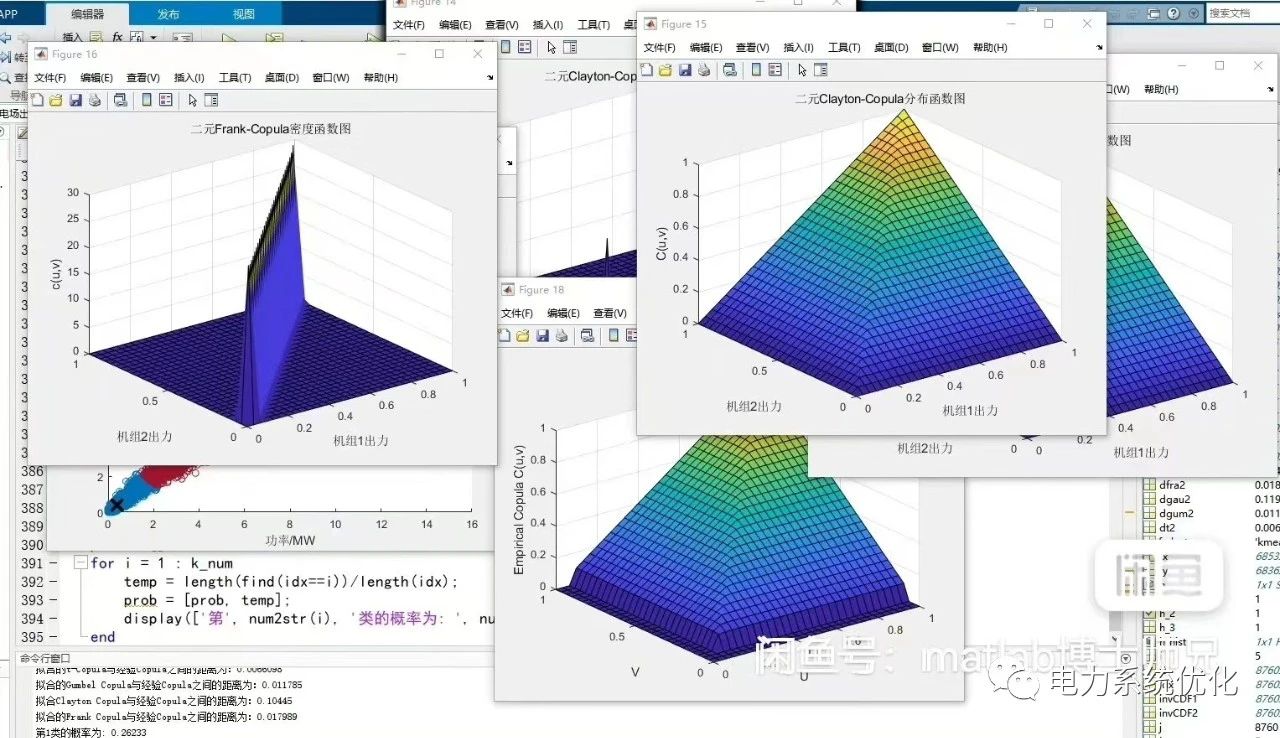Toggle Insert Colorbar in Figure 16 toolbar
Viewport: 1280px width, 738px height.
146,100
